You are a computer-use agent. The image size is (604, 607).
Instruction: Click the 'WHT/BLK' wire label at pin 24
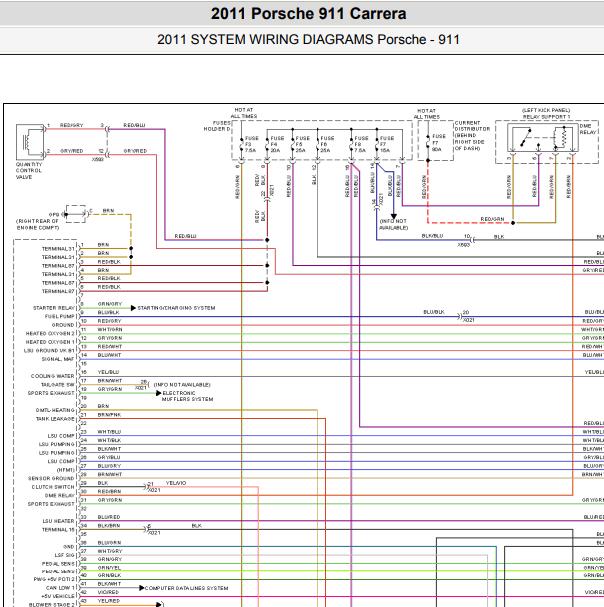(x=109, y=440)
